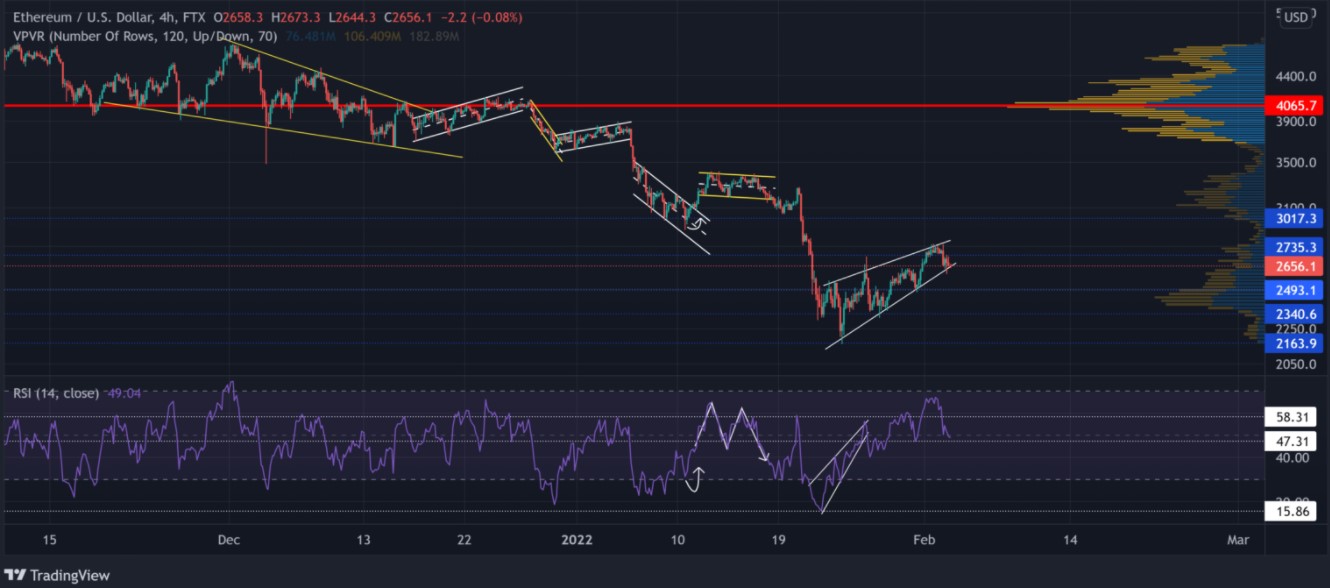The height and width of the screenshot is (588, 1330).
Task: Open the USD currency selector
Action: click(1295, 17)
